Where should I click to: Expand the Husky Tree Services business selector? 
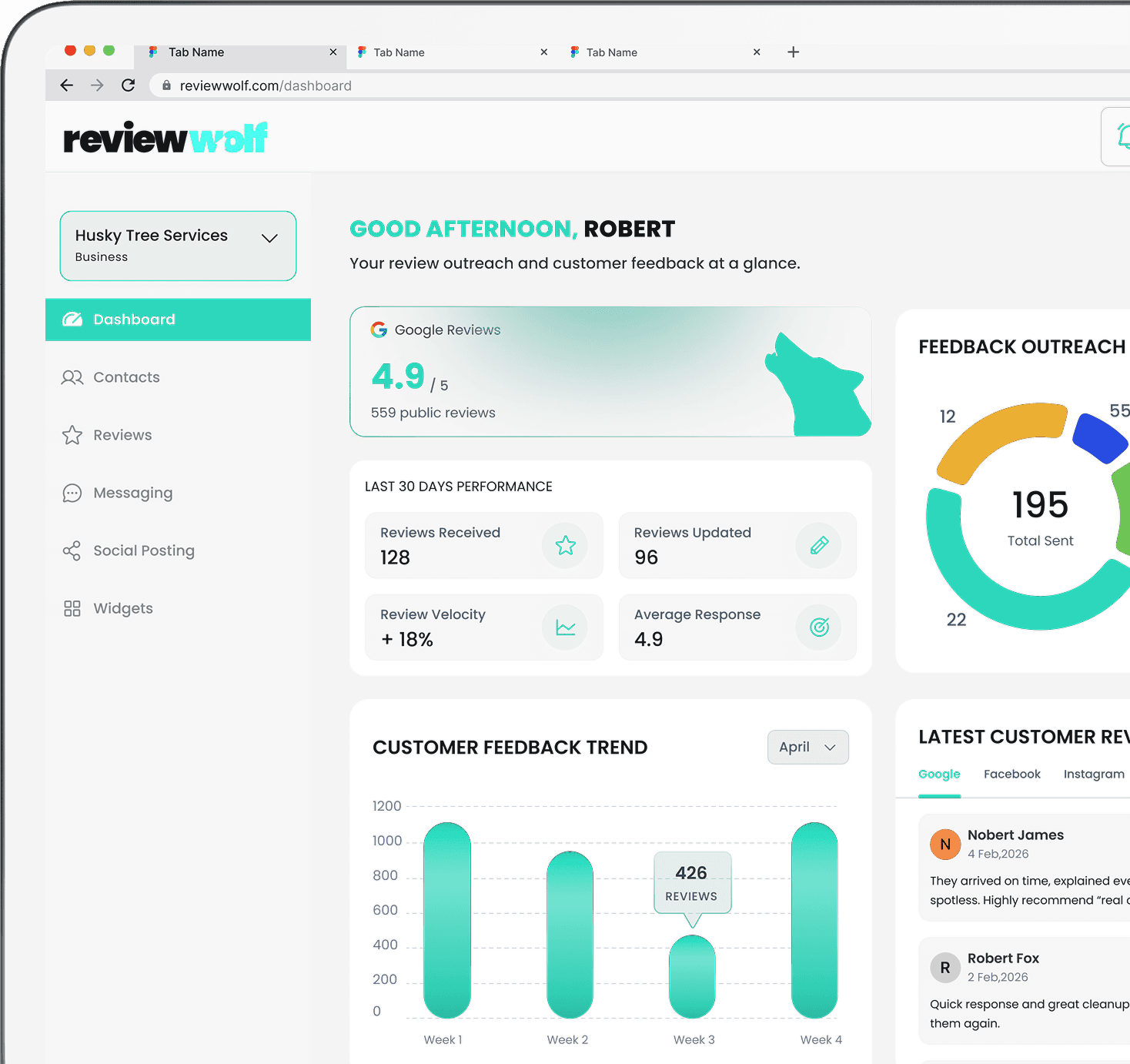pos(178,246)
